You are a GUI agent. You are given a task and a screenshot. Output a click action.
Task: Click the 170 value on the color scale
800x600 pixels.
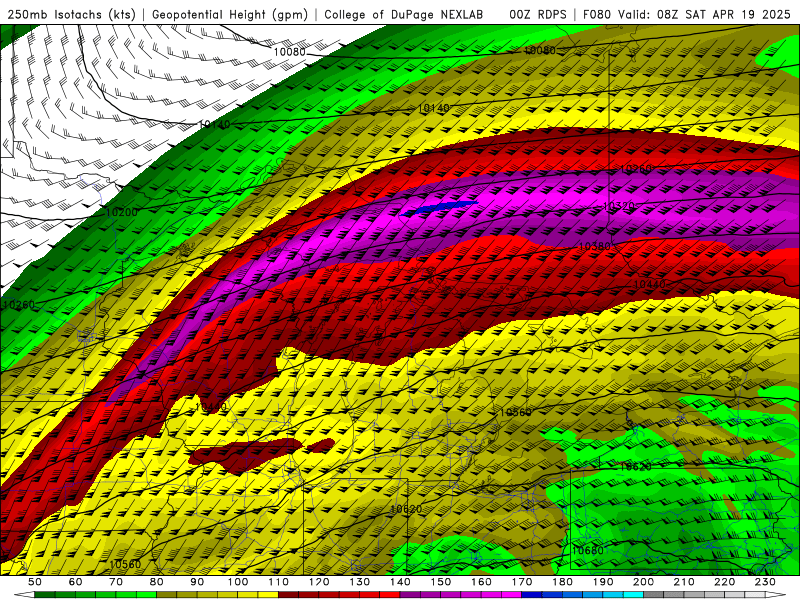click(522, 582)
